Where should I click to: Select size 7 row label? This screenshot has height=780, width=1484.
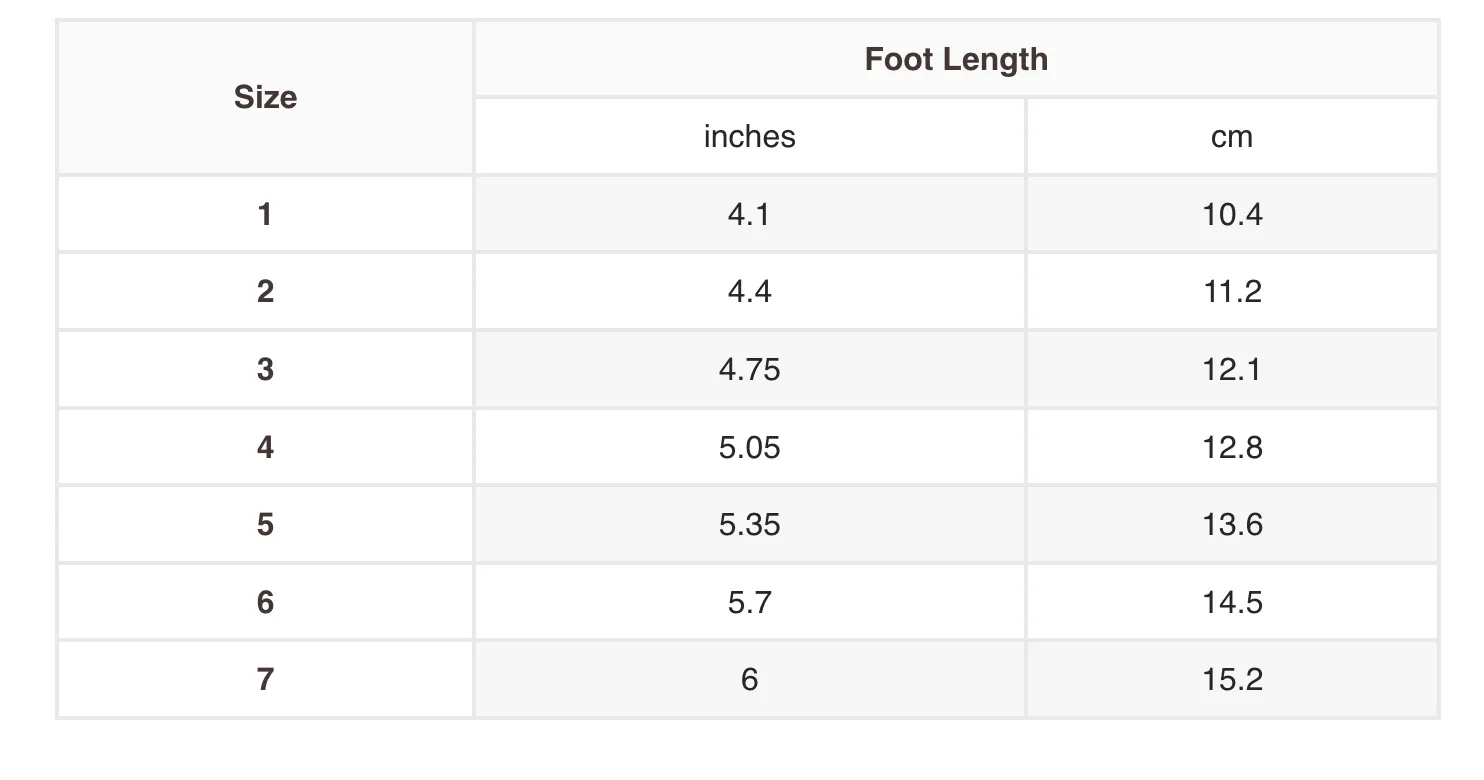click(265, 680)
